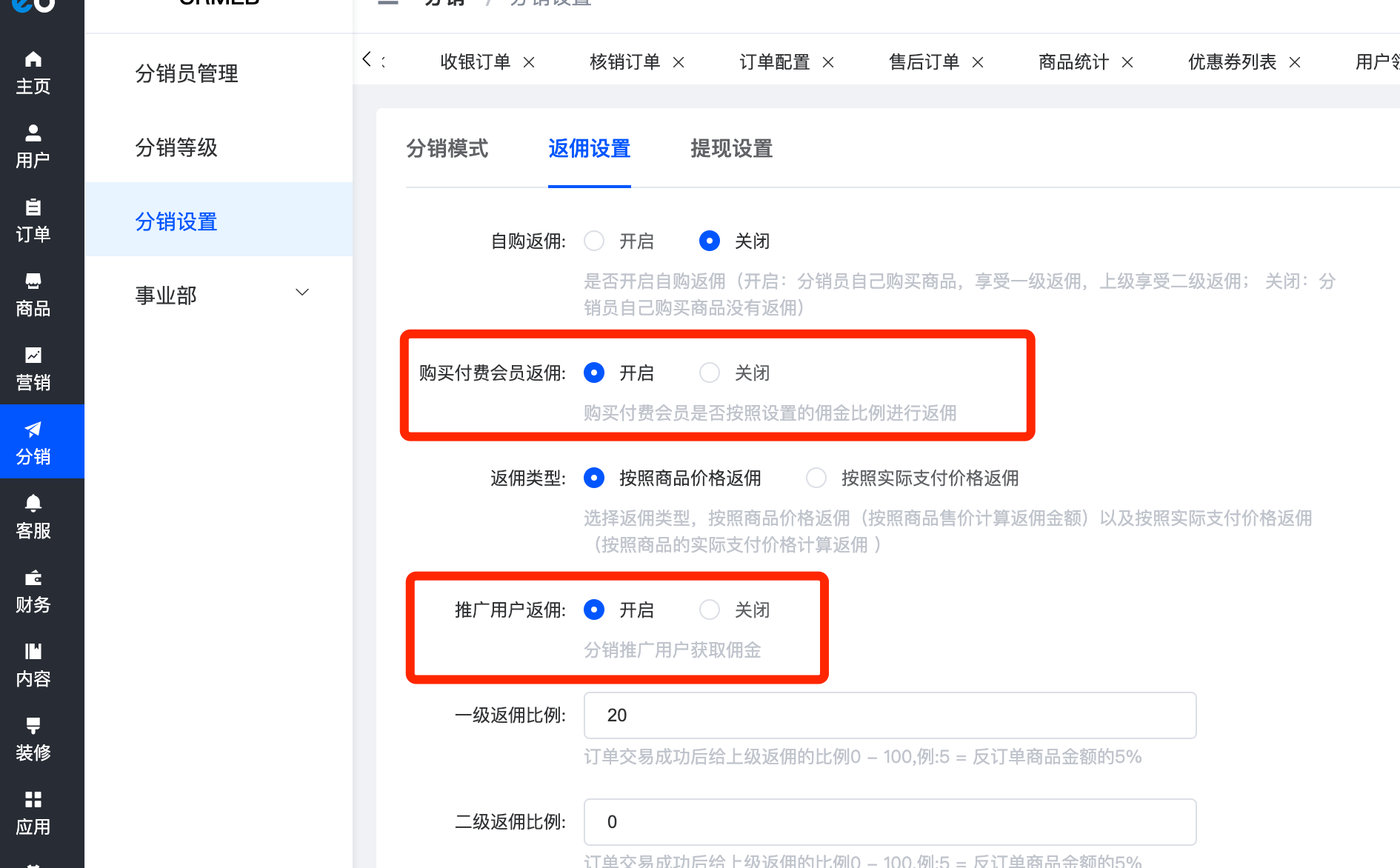Select 关闭 for 购买付费会员返佣

710,373
